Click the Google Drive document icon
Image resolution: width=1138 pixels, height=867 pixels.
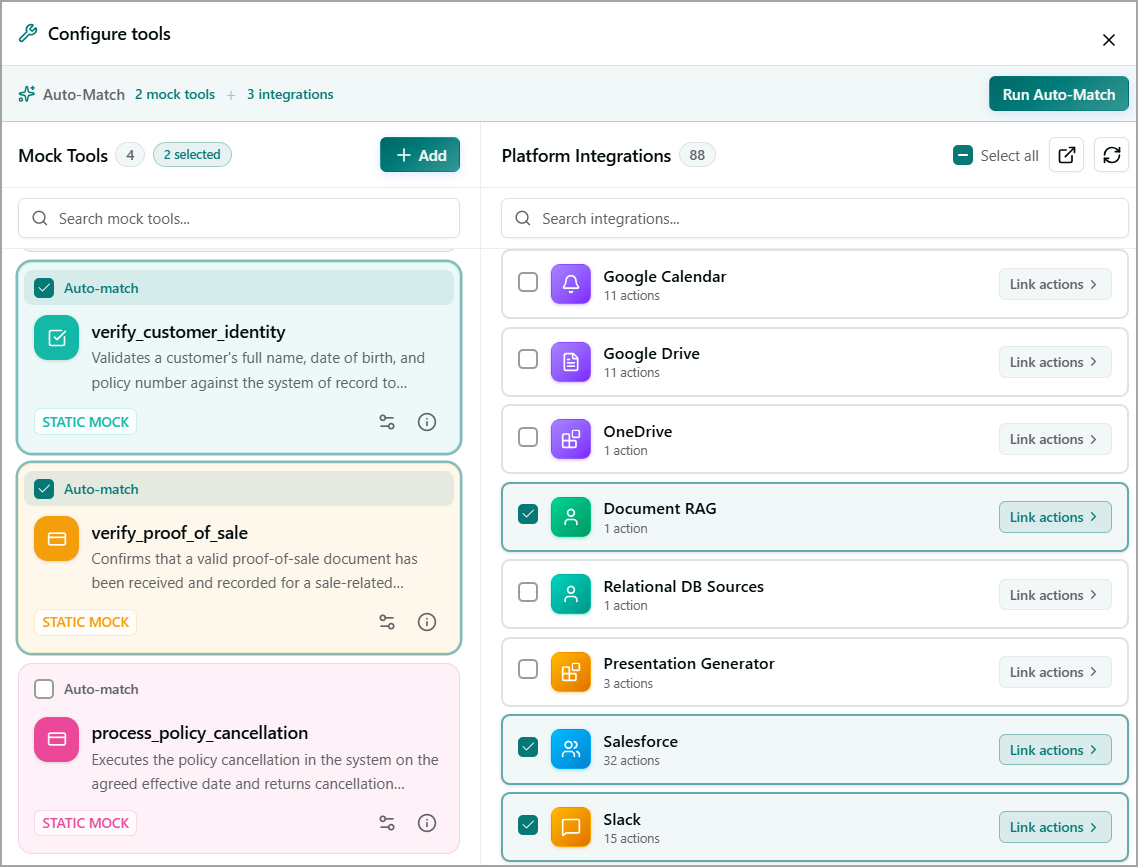(x=570, y=361)
